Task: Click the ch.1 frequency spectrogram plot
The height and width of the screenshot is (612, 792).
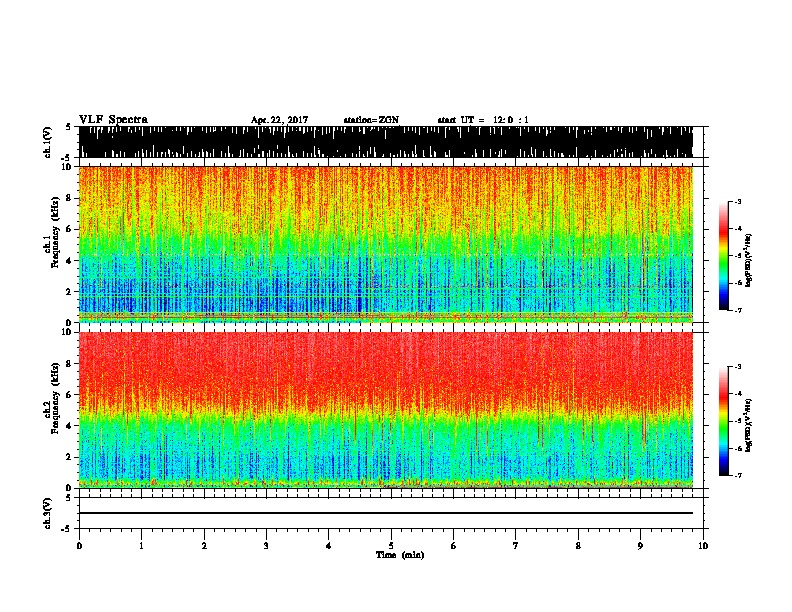Action: pyautogui.click(x=386, y=244)
